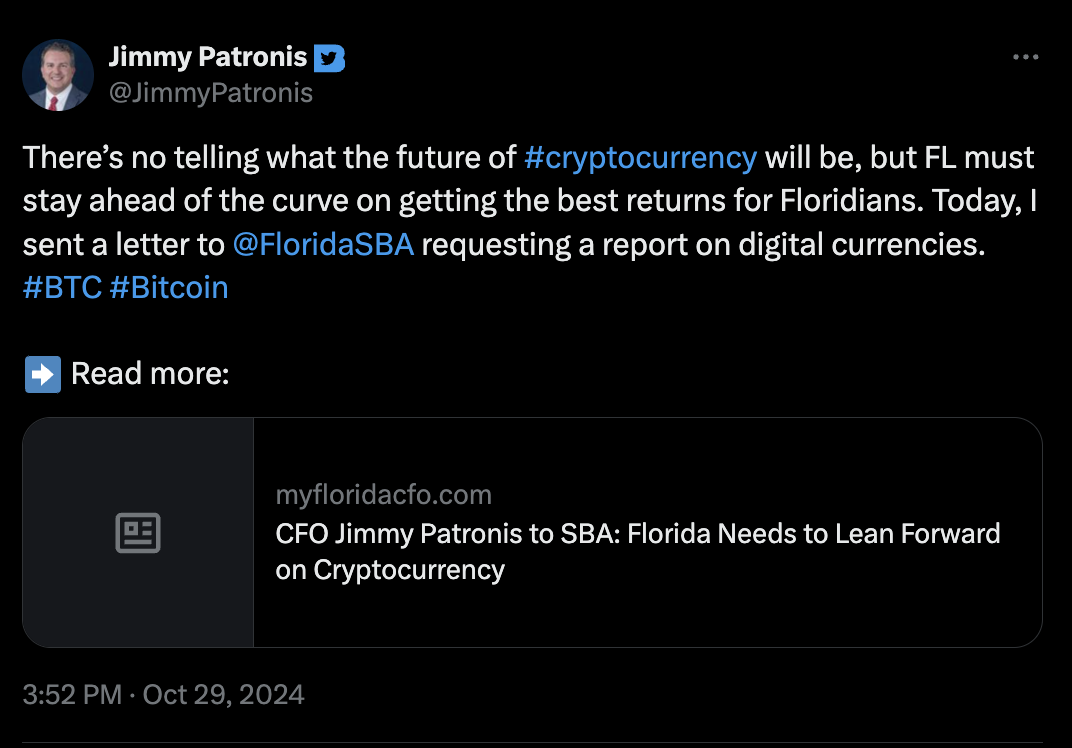
Task: Open Jimmy Patronis profile picture
Action: (58, 75)
